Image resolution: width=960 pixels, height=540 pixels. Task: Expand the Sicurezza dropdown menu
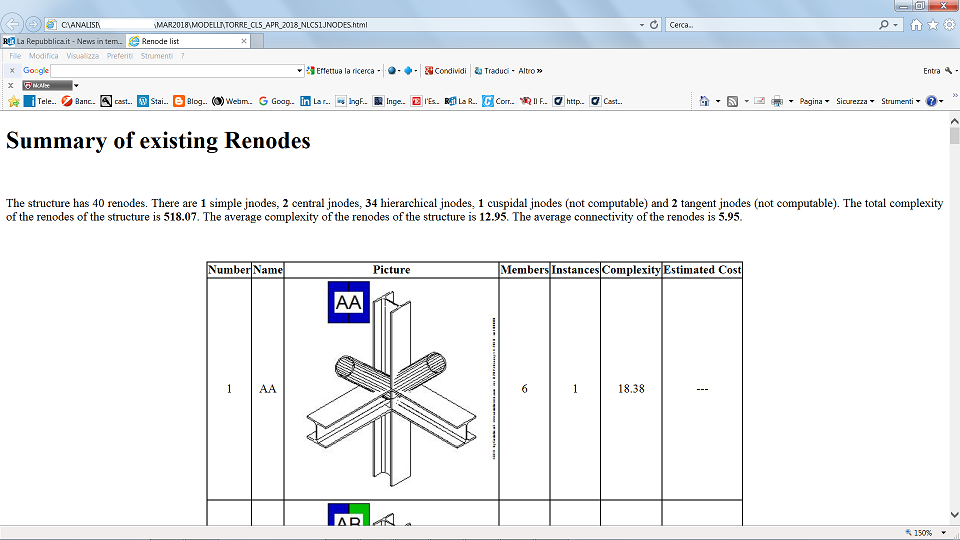855,101
